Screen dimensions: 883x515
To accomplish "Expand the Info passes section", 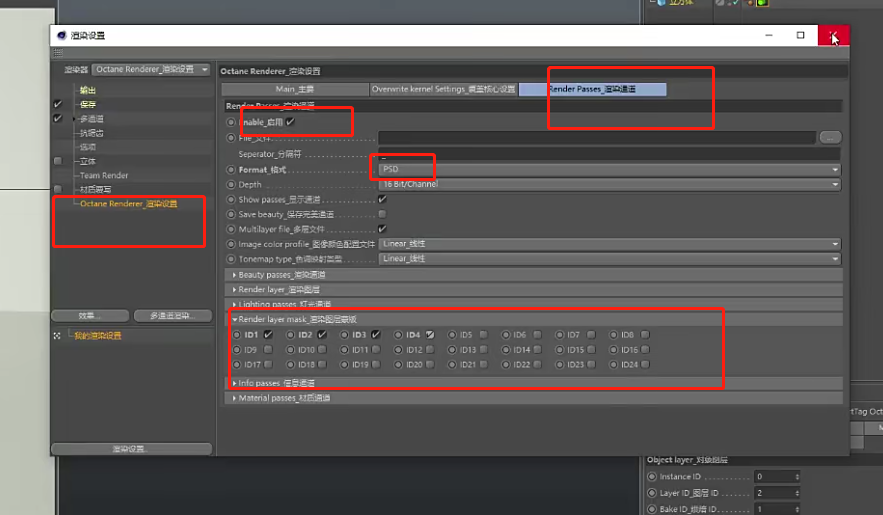I will click(x=234, y=383).
